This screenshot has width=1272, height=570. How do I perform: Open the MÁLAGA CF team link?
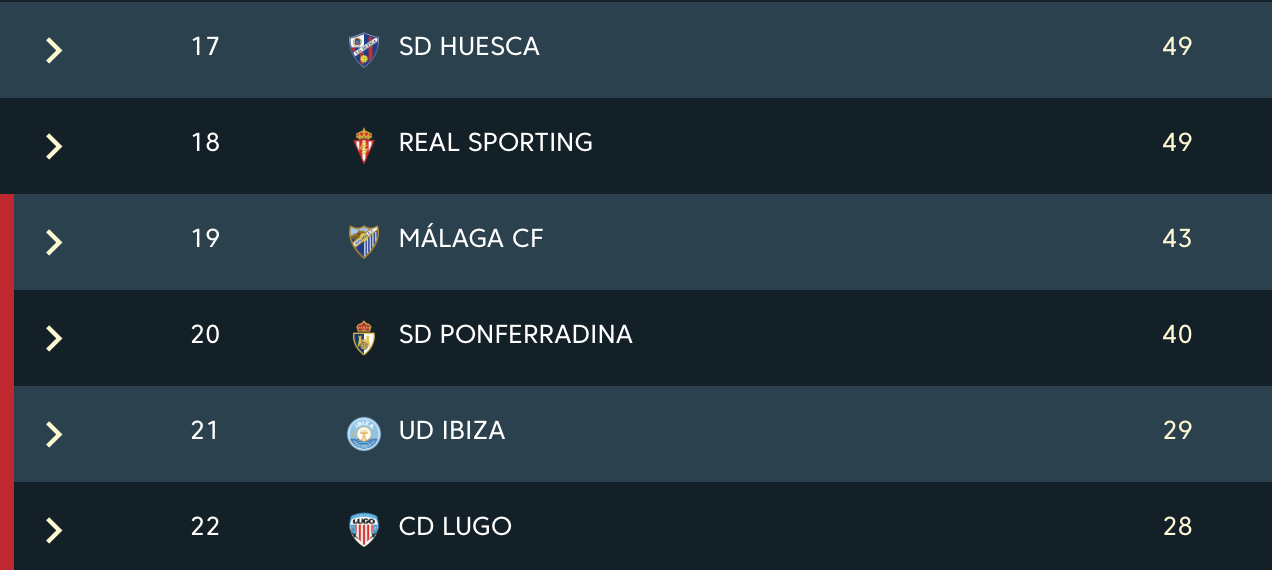point(471,239)
